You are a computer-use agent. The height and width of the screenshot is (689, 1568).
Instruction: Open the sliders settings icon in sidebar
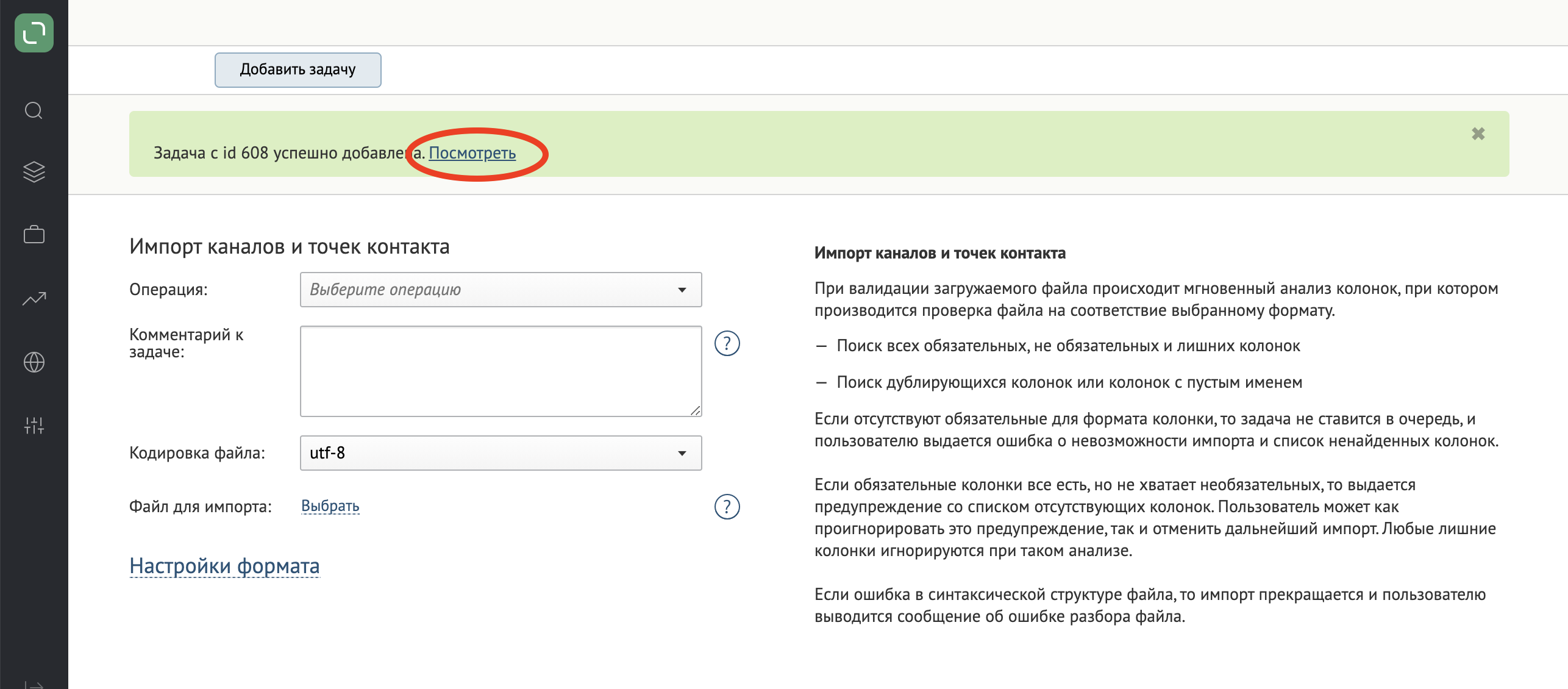[x=34, y=425]
